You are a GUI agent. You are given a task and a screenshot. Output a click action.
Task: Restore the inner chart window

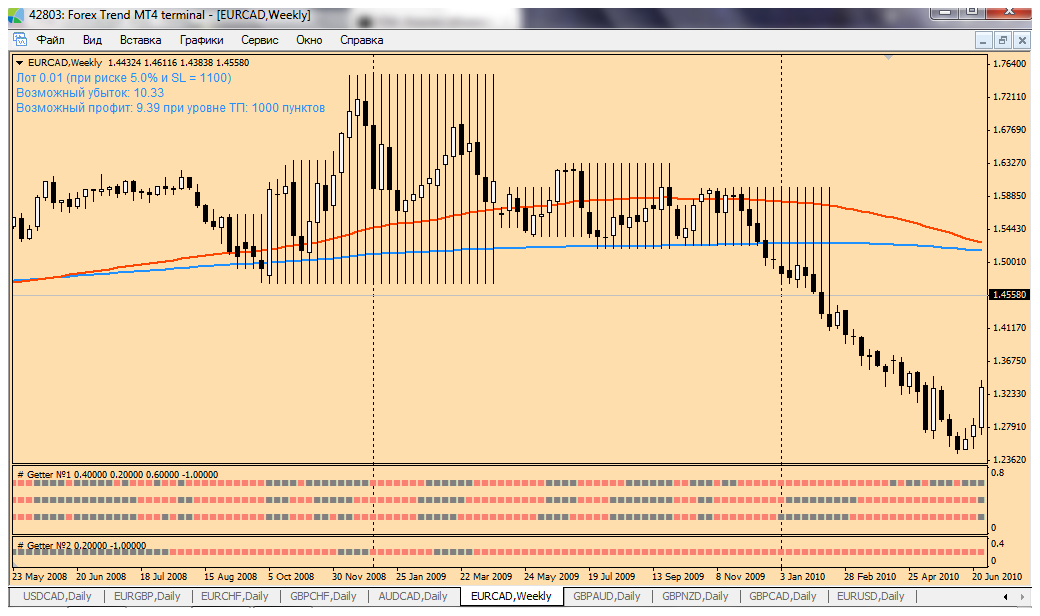[x=1002, y=40]
